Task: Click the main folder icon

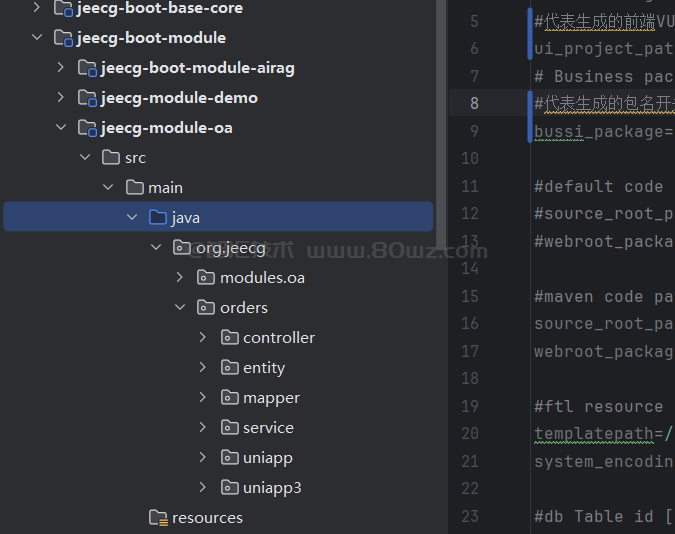Action: coord(135,187)
